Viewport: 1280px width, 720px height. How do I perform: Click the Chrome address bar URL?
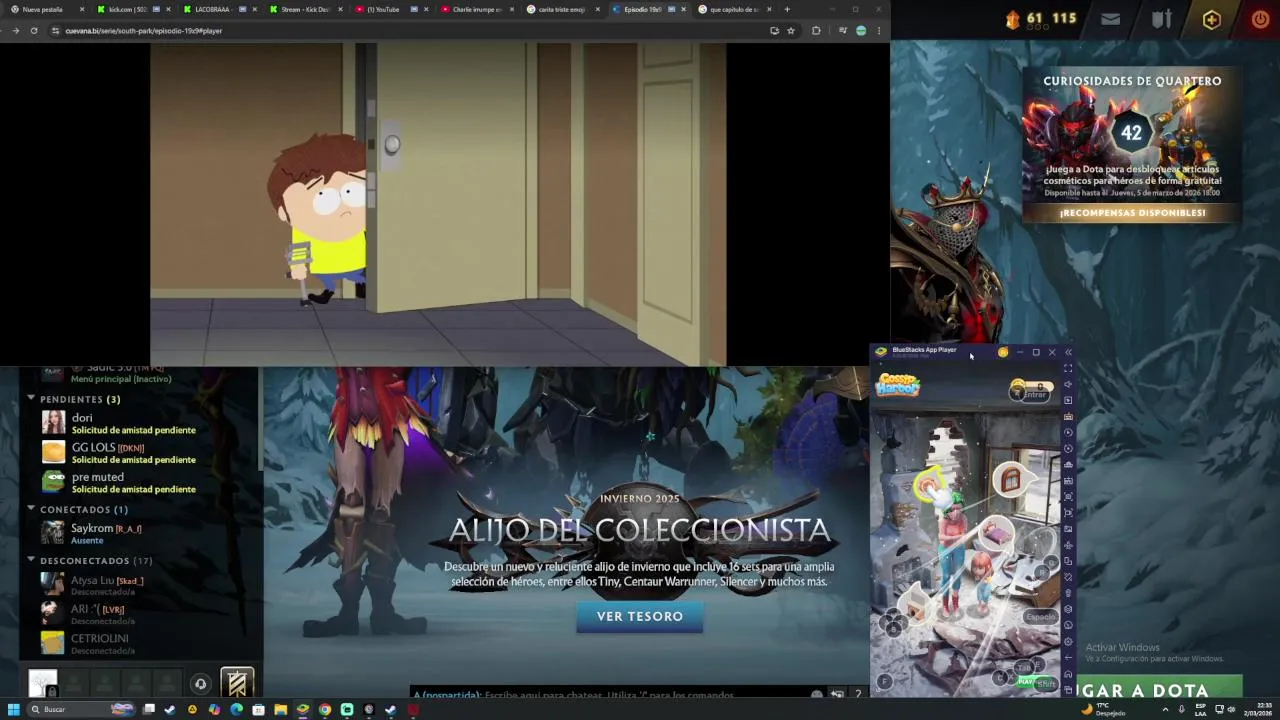[x=143, y=31]
